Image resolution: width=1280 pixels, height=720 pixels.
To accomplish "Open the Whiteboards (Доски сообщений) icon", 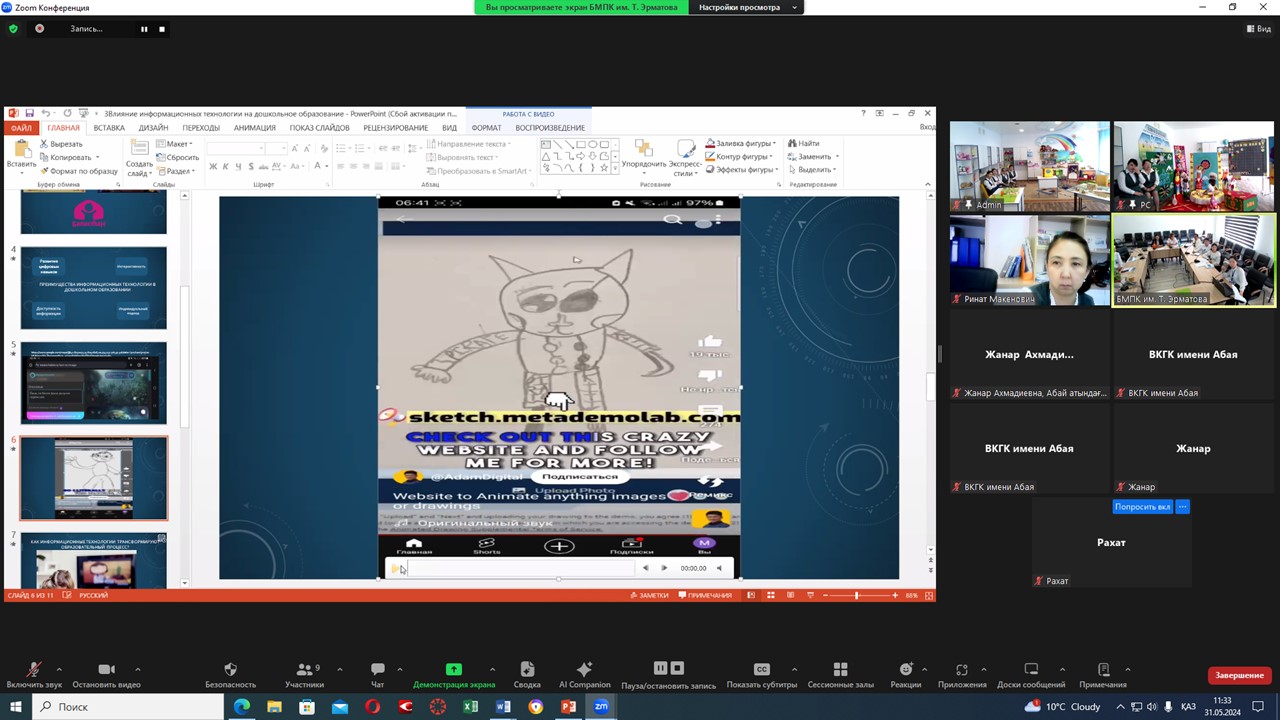I will (1031, 670).
